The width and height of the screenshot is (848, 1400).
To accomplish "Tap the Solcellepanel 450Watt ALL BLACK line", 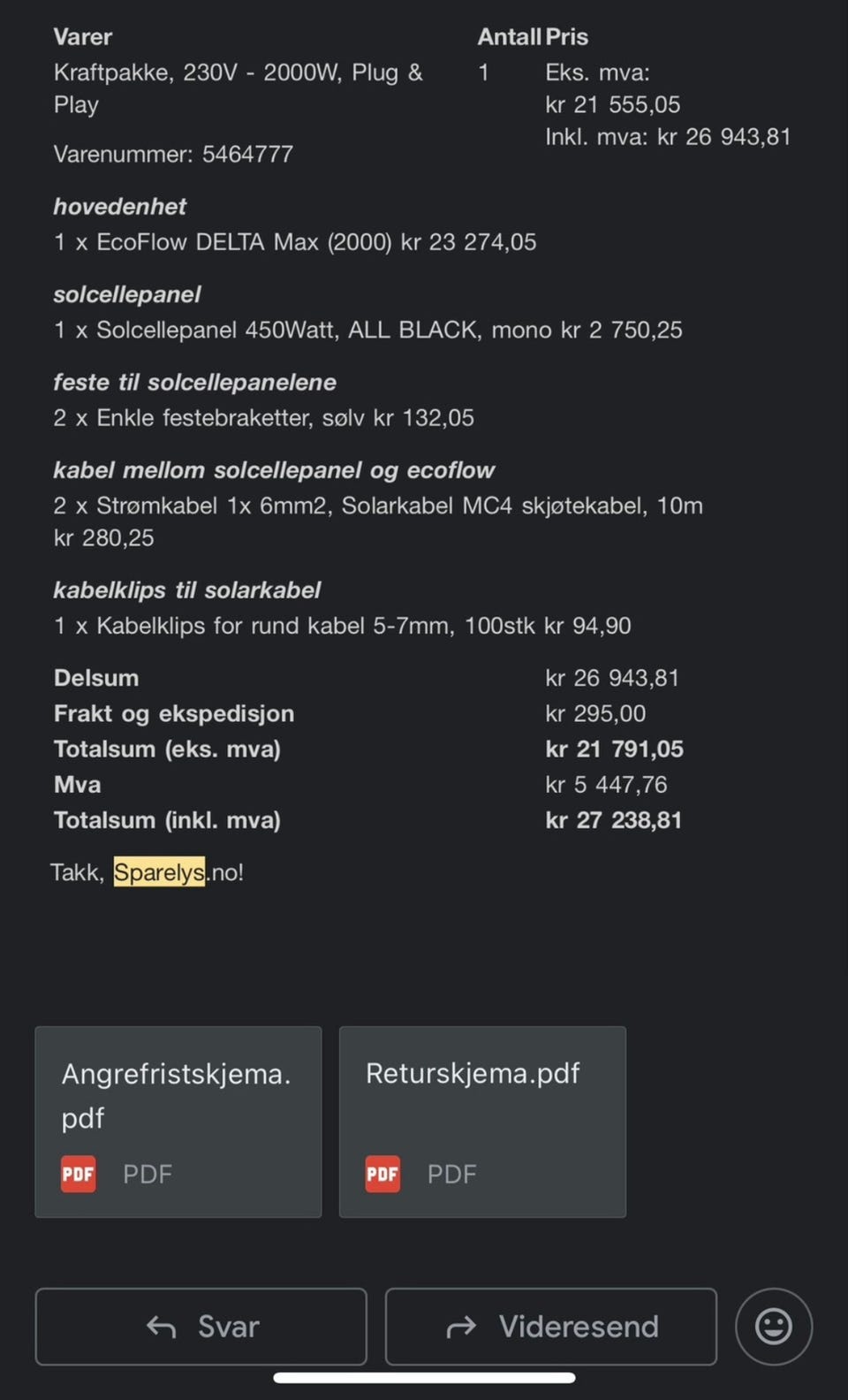I will (x=367, y=331).
